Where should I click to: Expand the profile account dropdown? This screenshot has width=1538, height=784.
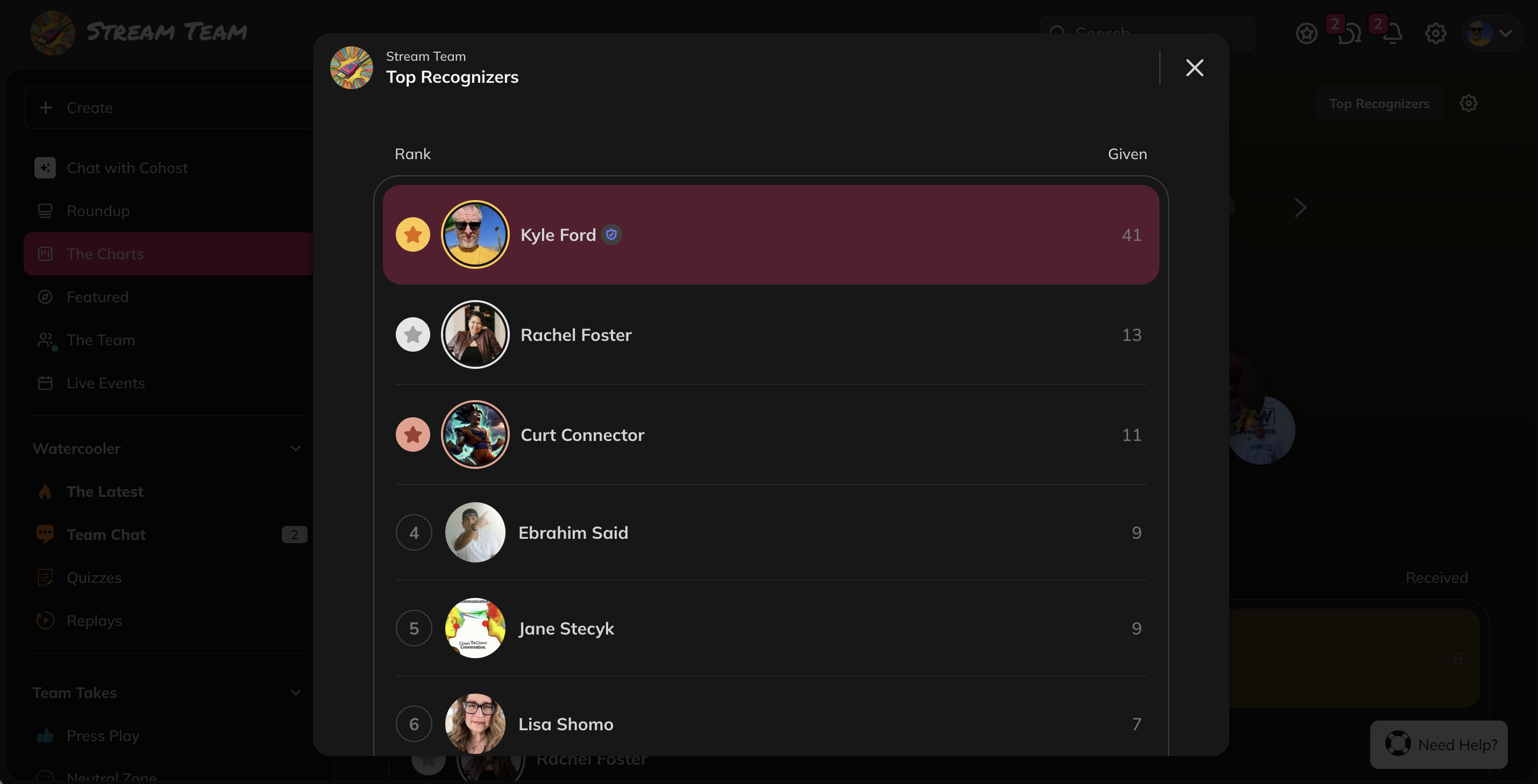pos(1506,33)
